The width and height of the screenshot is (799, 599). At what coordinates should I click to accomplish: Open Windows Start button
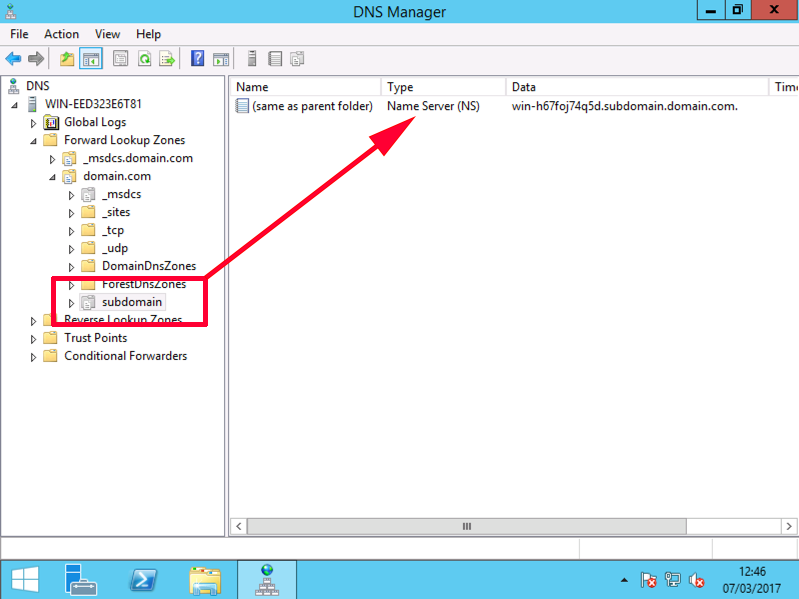tap(25, 580)
